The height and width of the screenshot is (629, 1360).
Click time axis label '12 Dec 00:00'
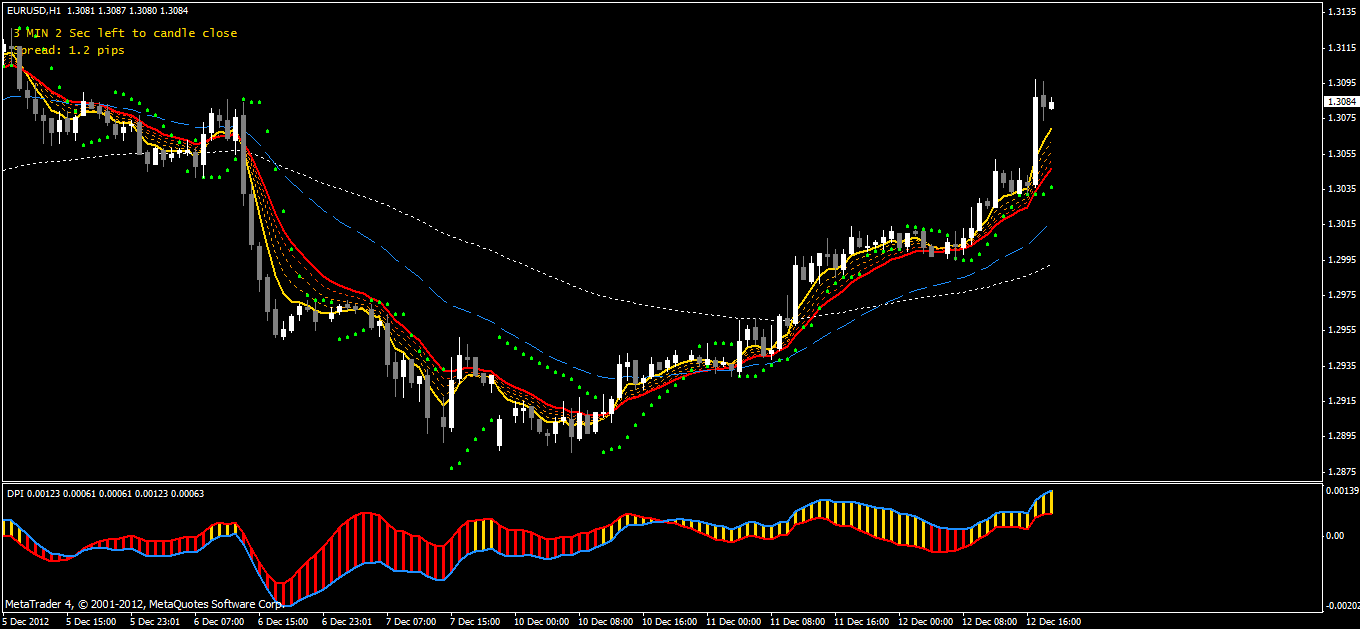925,621
